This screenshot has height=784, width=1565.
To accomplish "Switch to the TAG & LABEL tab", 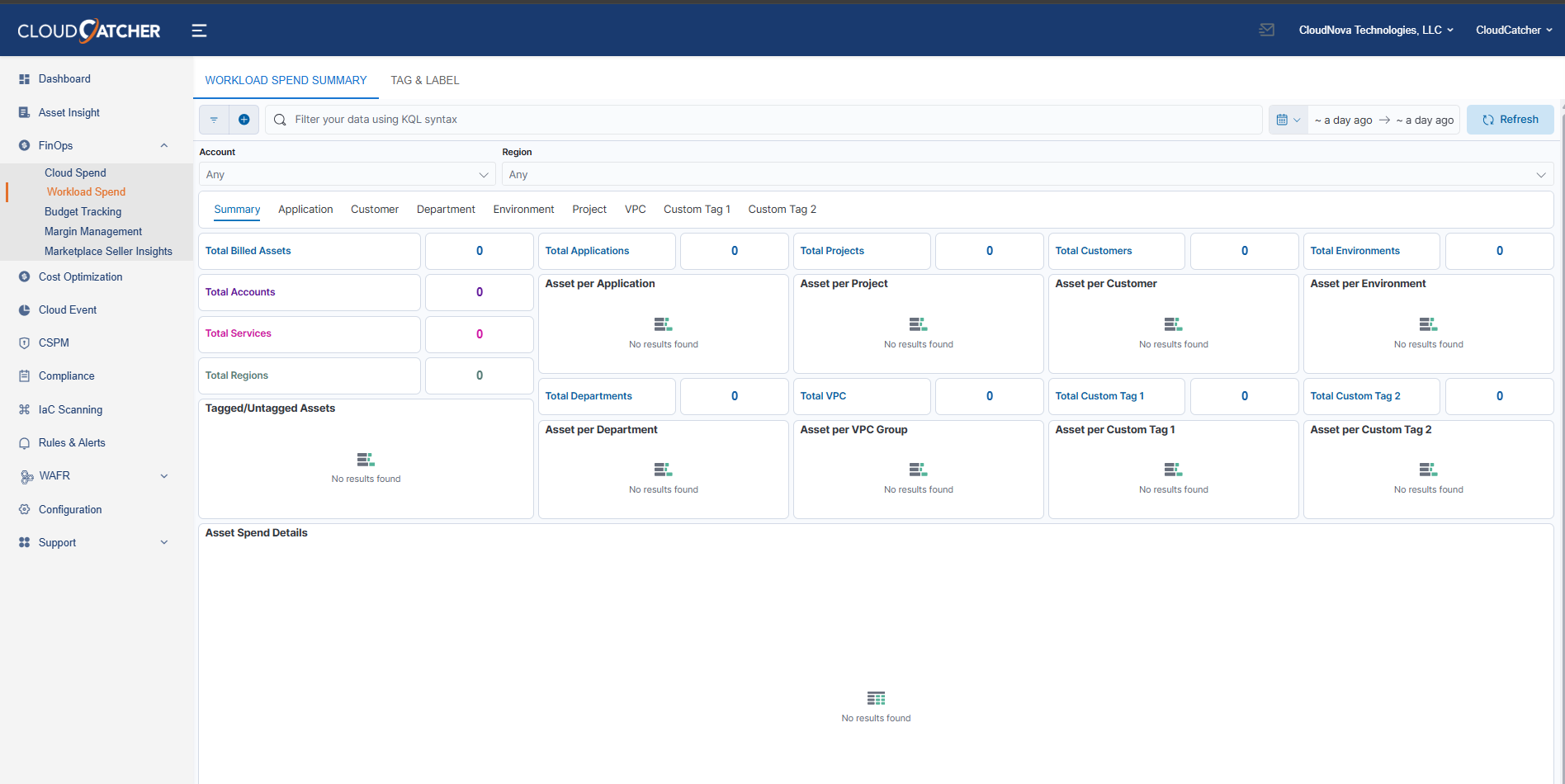I will tap(424, 80).
